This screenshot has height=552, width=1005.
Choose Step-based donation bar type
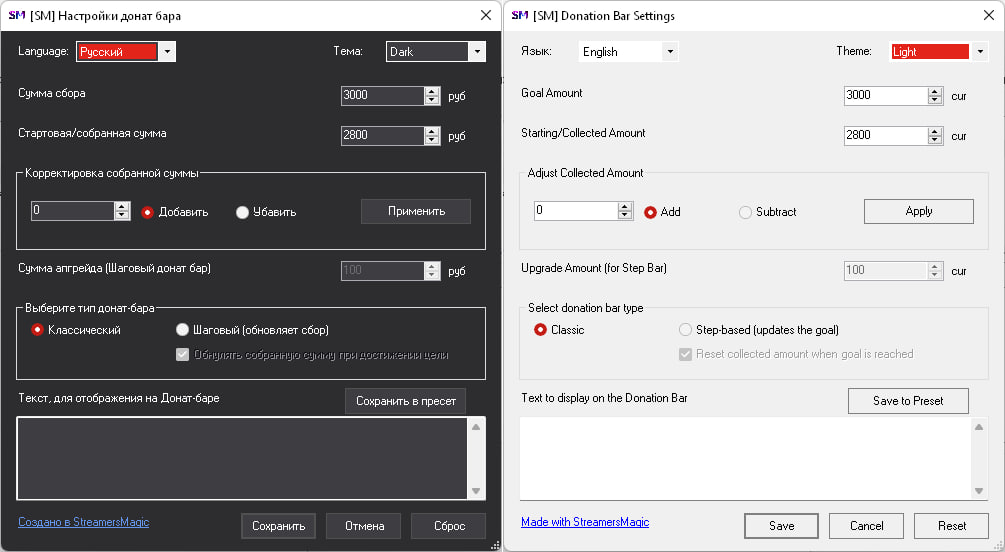[686, 330]
